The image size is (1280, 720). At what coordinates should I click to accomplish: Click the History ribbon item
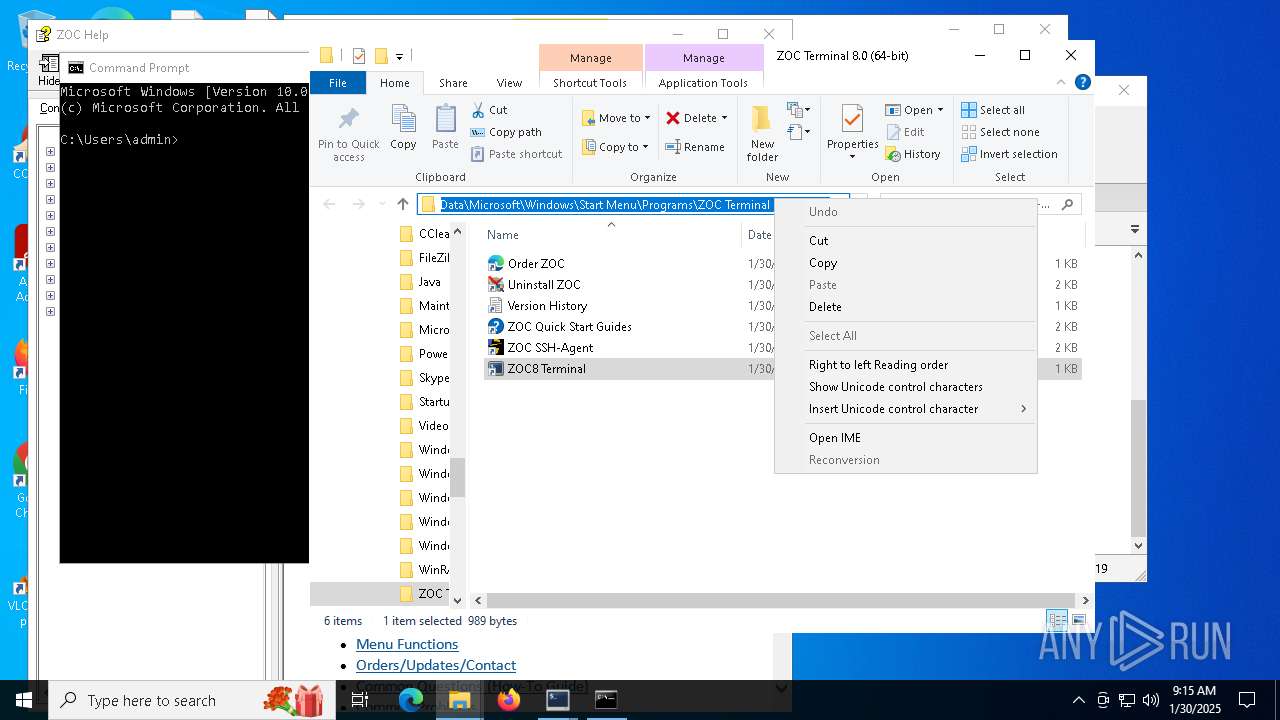pyautogui.click(x=913, y=154)
